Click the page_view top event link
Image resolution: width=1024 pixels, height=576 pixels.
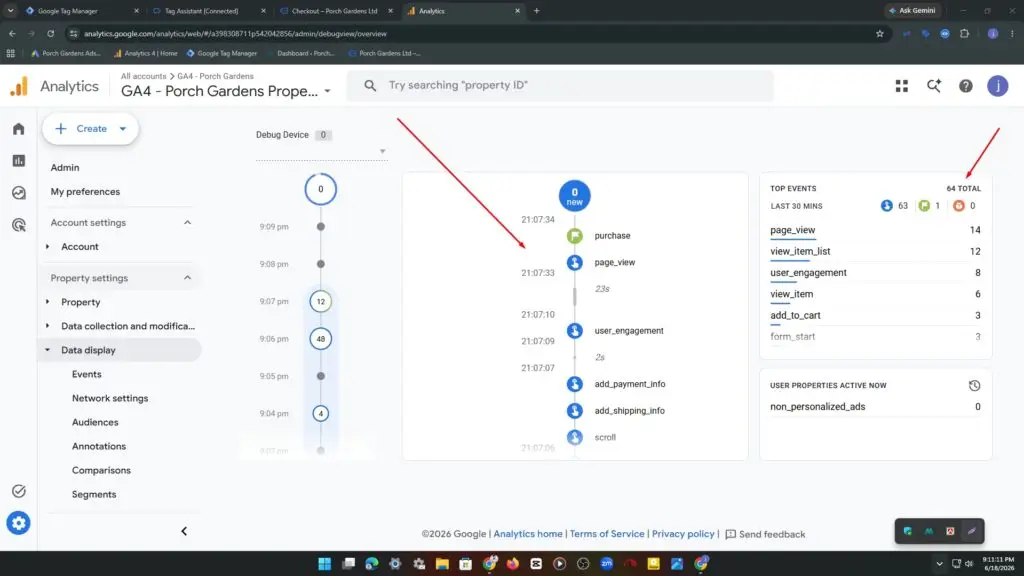pos(792,230)
